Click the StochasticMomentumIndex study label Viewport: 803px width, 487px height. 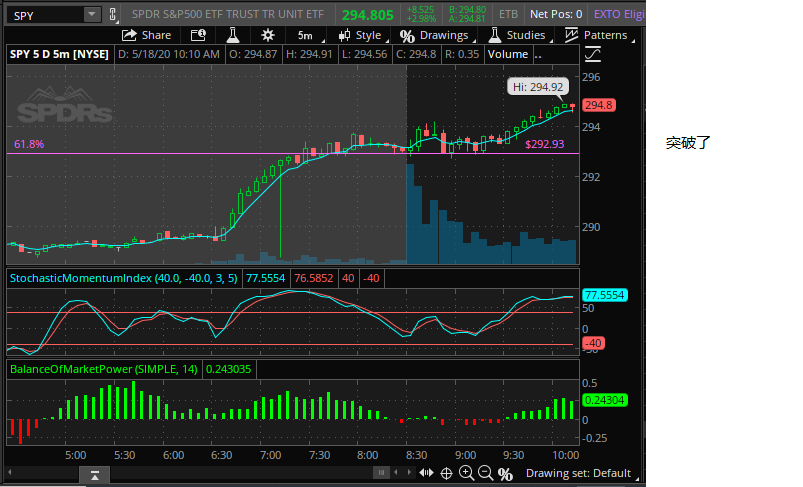(123, 279)
